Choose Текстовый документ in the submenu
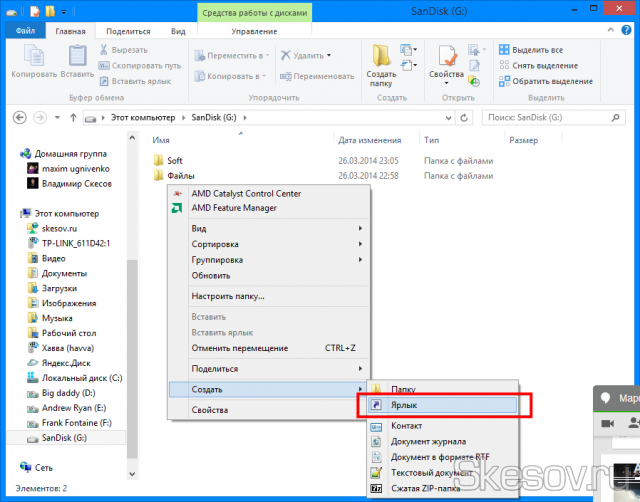 click(431, 473)
